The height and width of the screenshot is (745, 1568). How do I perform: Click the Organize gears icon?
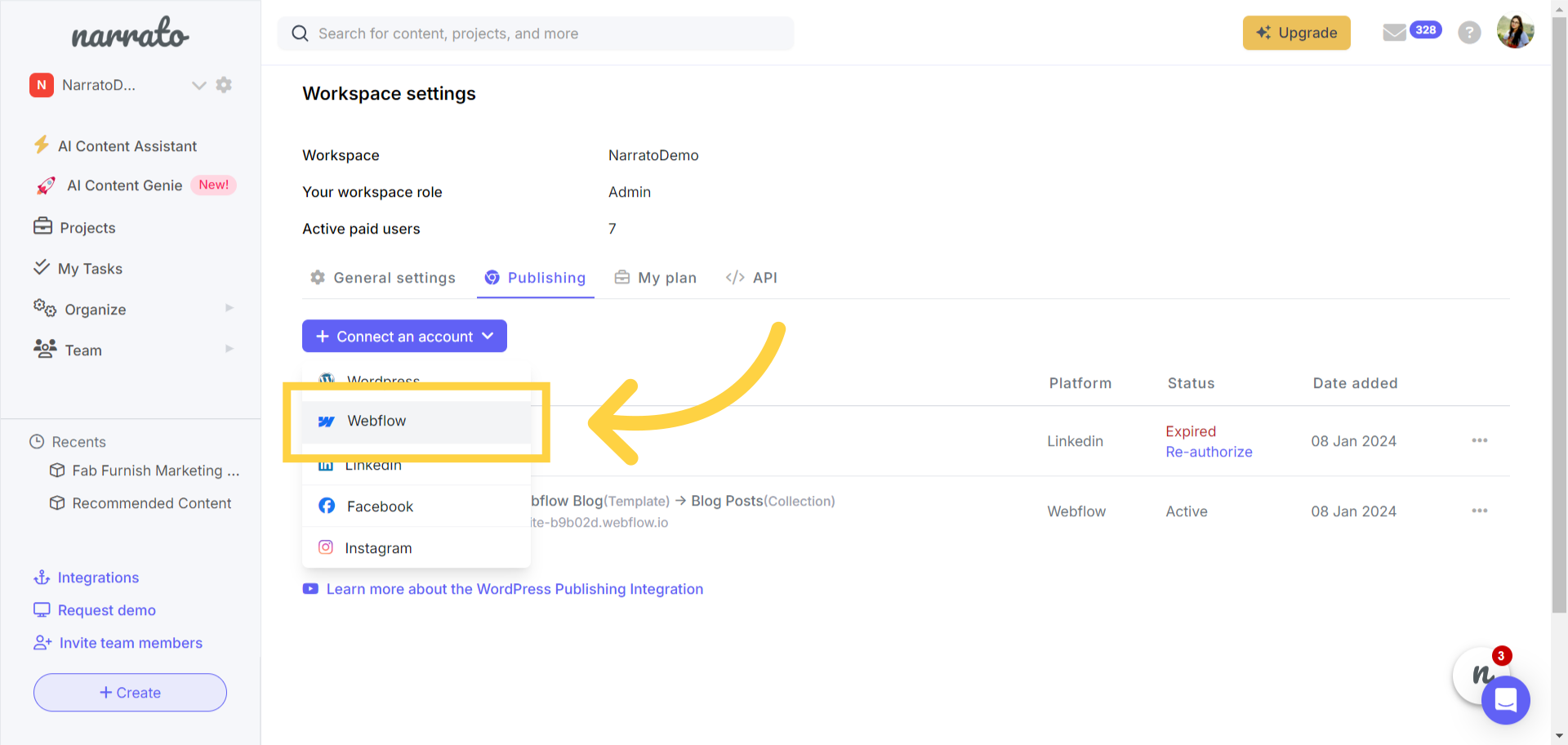coord(45,308)
